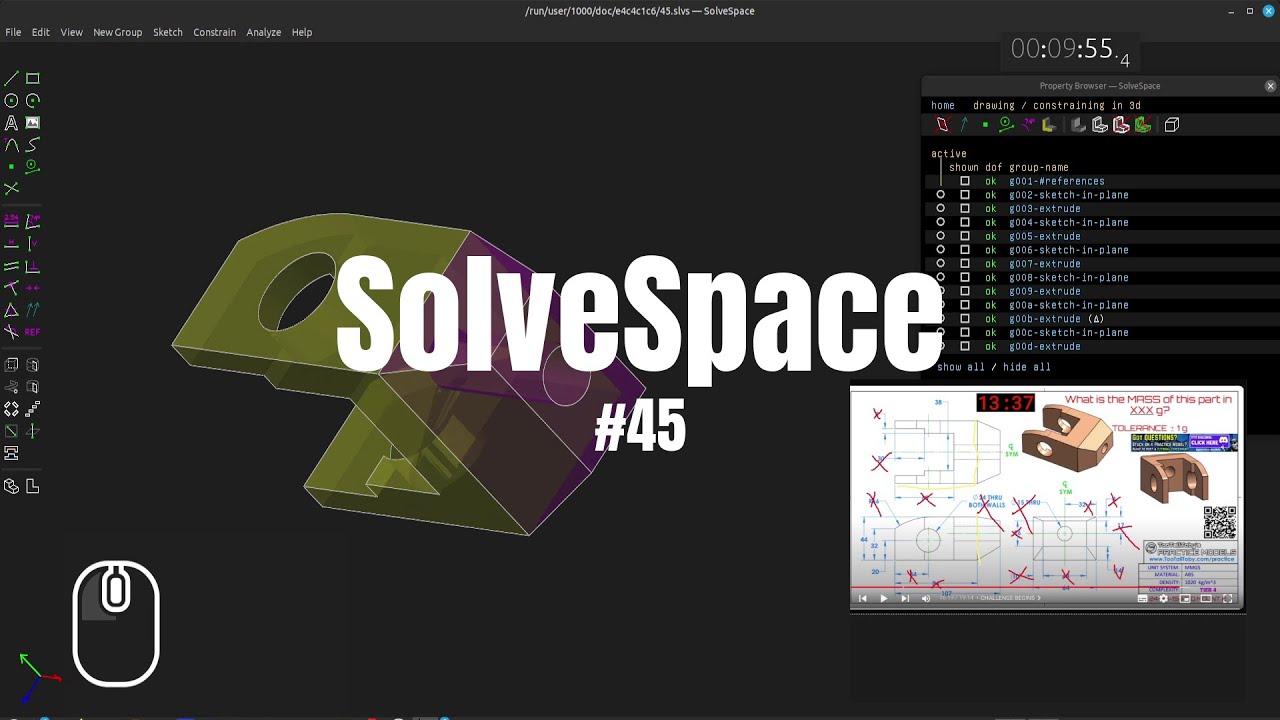Open the Edit menu

(x=40, y=32)
